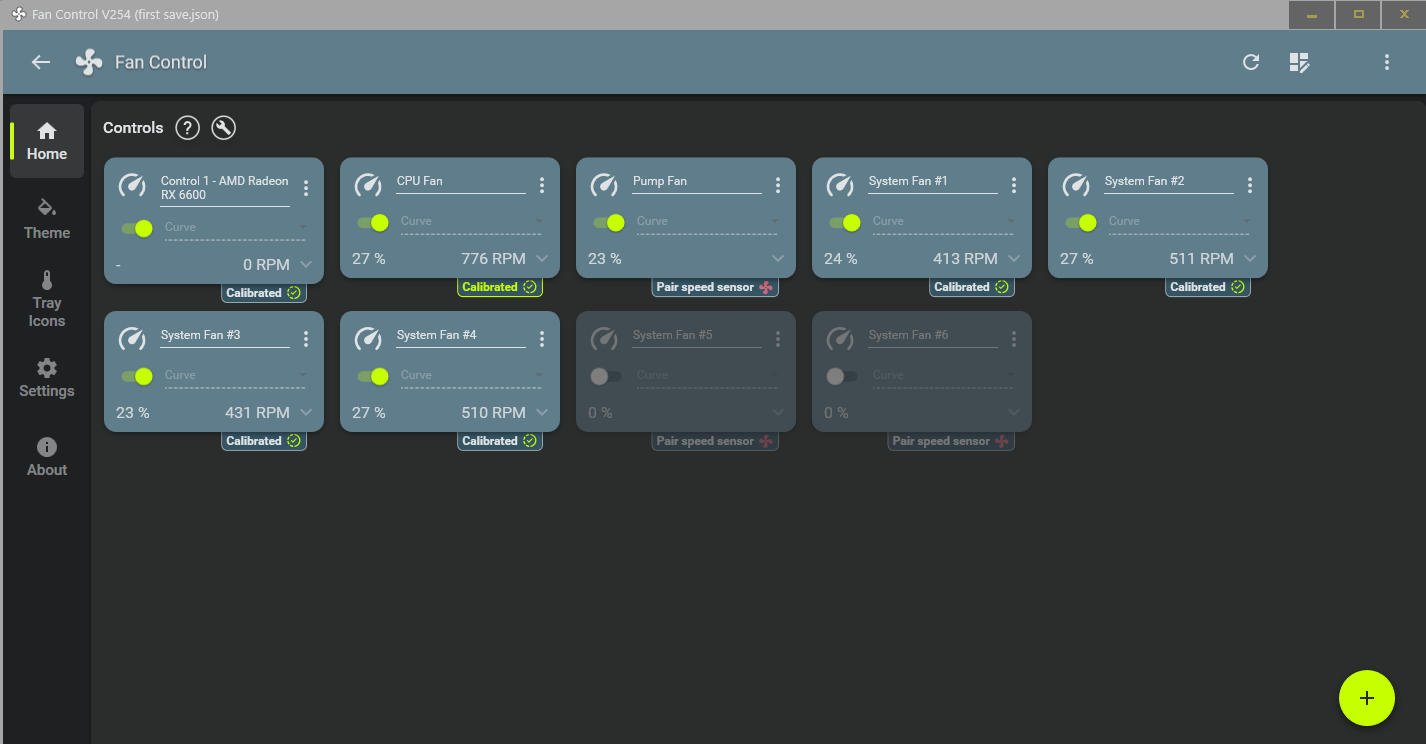Screen dimensions: 1426x744
Task: Click the Controls help question mark icon
Action: pyautogui.click(x=188, y=128)
